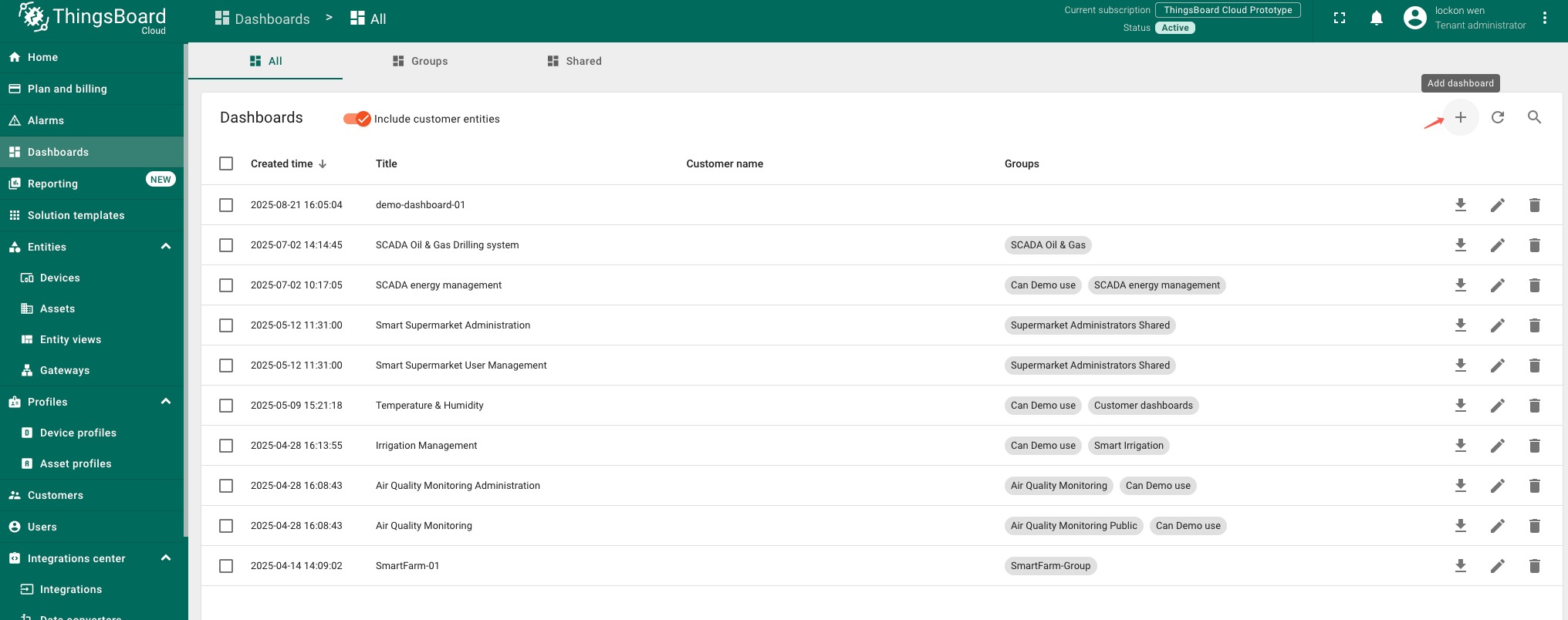Image resolution: width=1568 pixels, height=620 pixels.
Task: Open the dashboards search
Action: click(1534, 117)
